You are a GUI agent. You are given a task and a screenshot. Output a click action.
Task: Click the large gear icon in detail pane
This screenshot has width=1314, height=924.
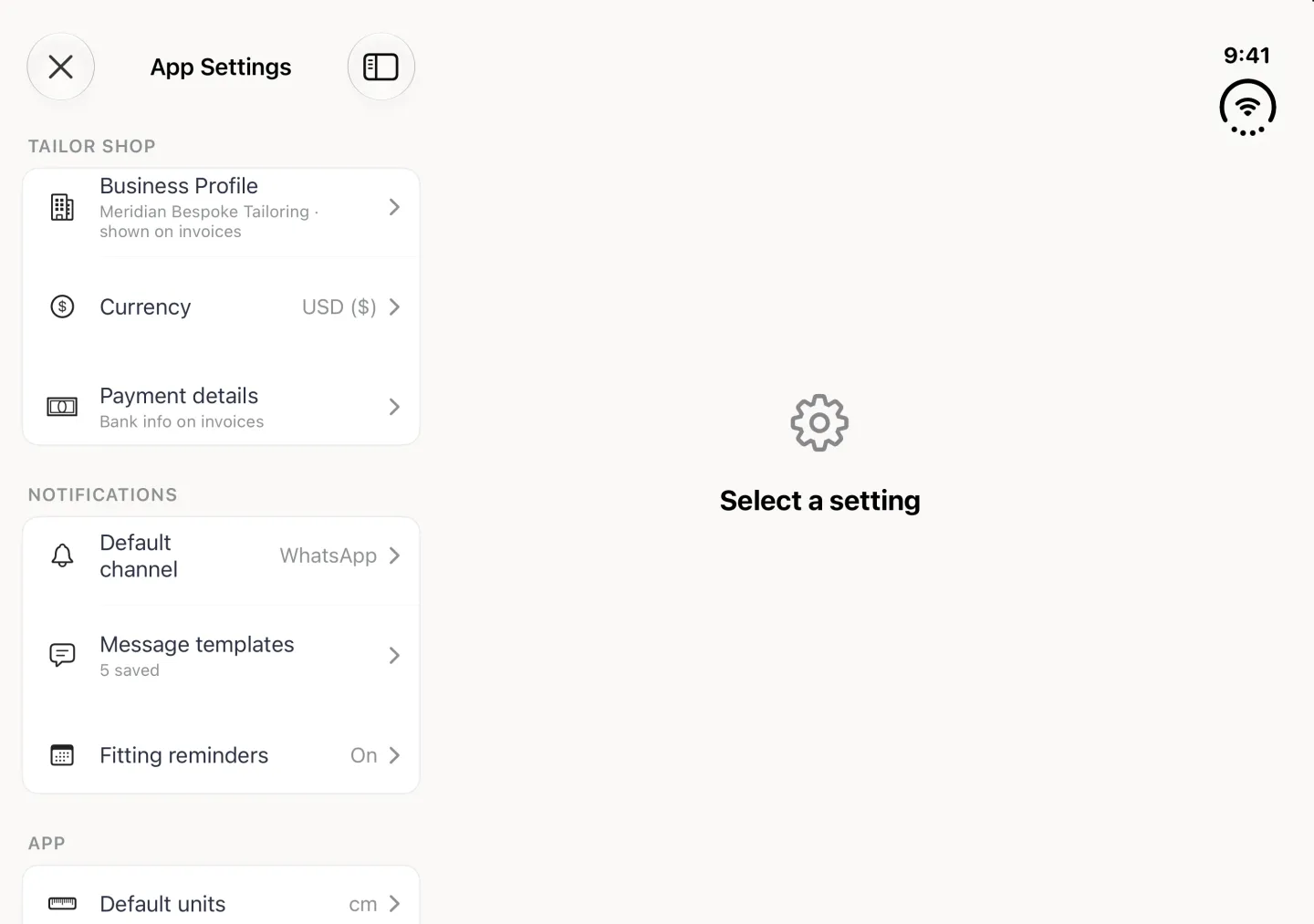pyautogui.click(x=819, y=422)
